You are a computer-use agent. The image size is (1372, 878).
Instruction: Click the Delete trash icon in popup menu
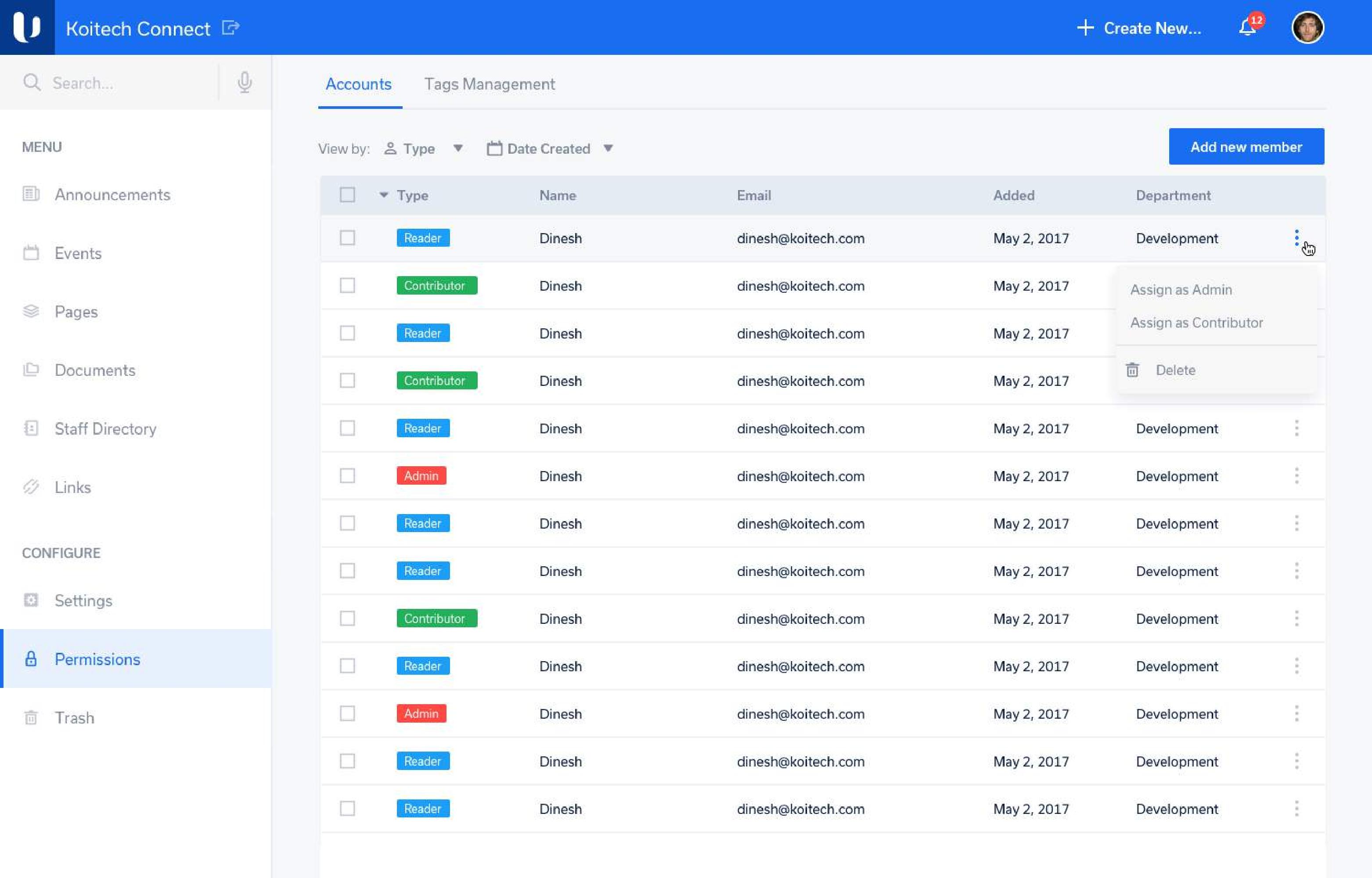tap(1132, 370)
